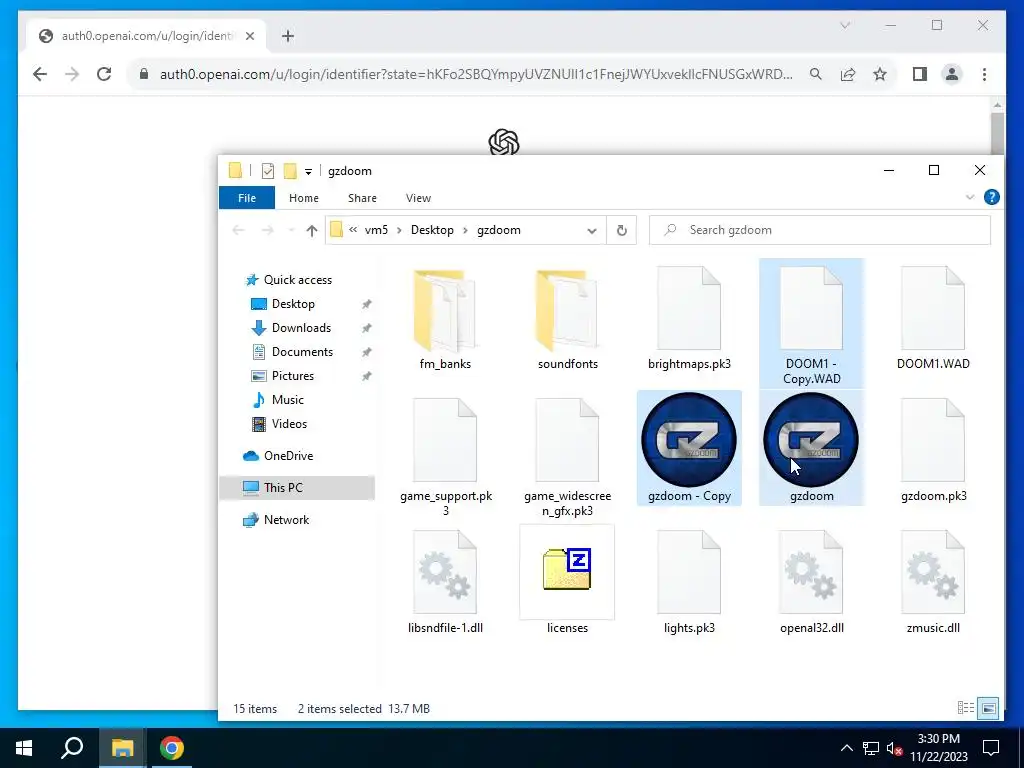Click New folder icon in title bar
The height and width of the screenshot is (768, 1024).
(x=290, y=171)
